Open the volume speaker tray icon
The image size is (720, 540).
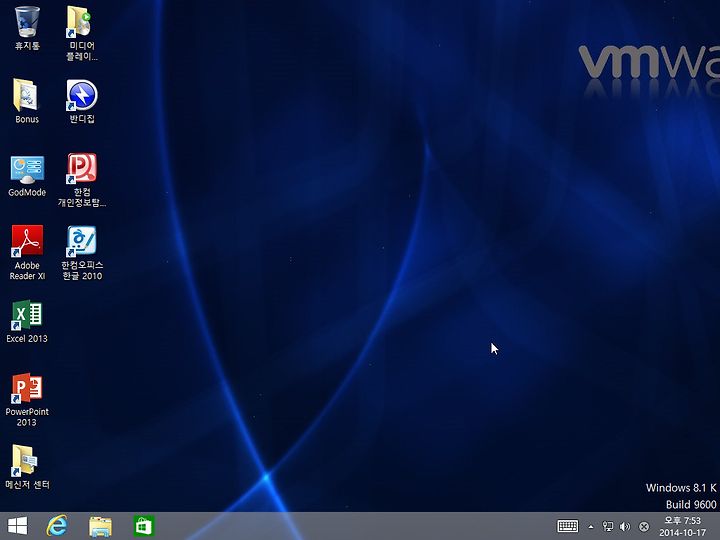pyautogui.click(x=625, y=527)
